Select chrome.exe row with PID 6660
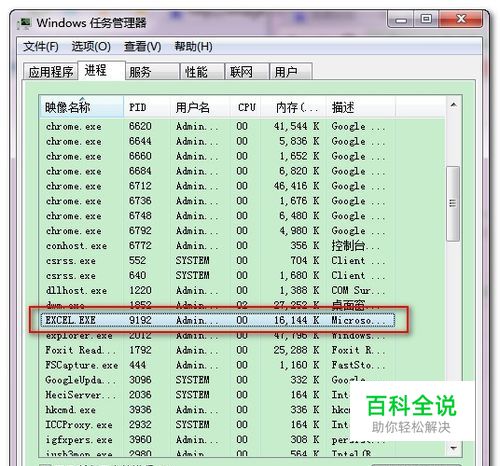Viewport: 500px width, 466px height. click(217, 156)
